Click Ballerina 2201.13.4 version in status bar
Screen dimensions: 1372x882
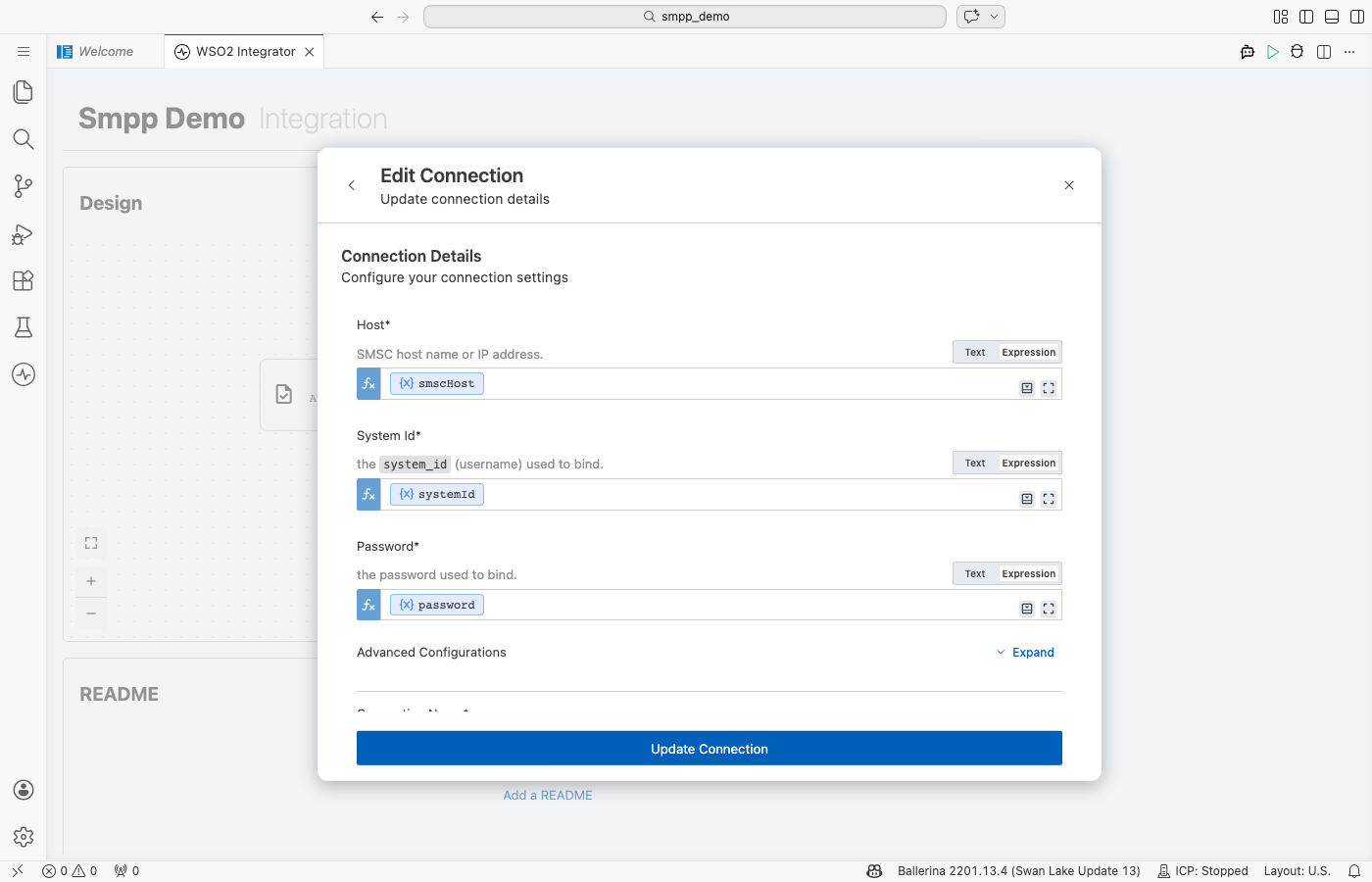point(1019,871)
